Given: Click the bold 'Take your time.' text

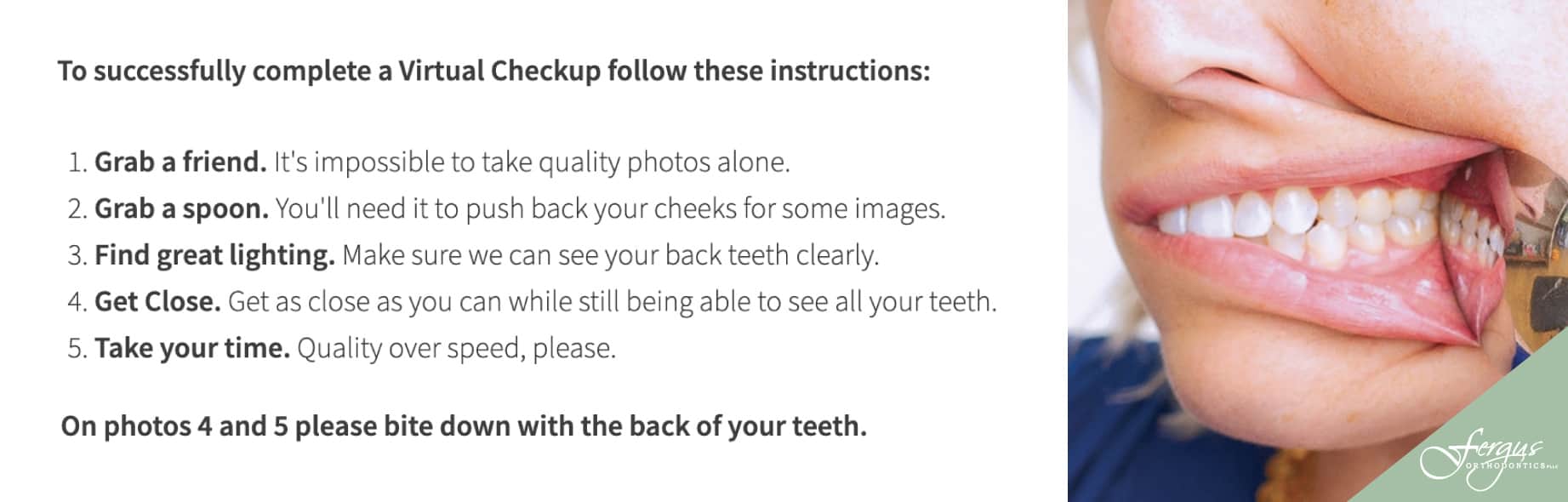Looking at the screenshot, I should (192, 348).
